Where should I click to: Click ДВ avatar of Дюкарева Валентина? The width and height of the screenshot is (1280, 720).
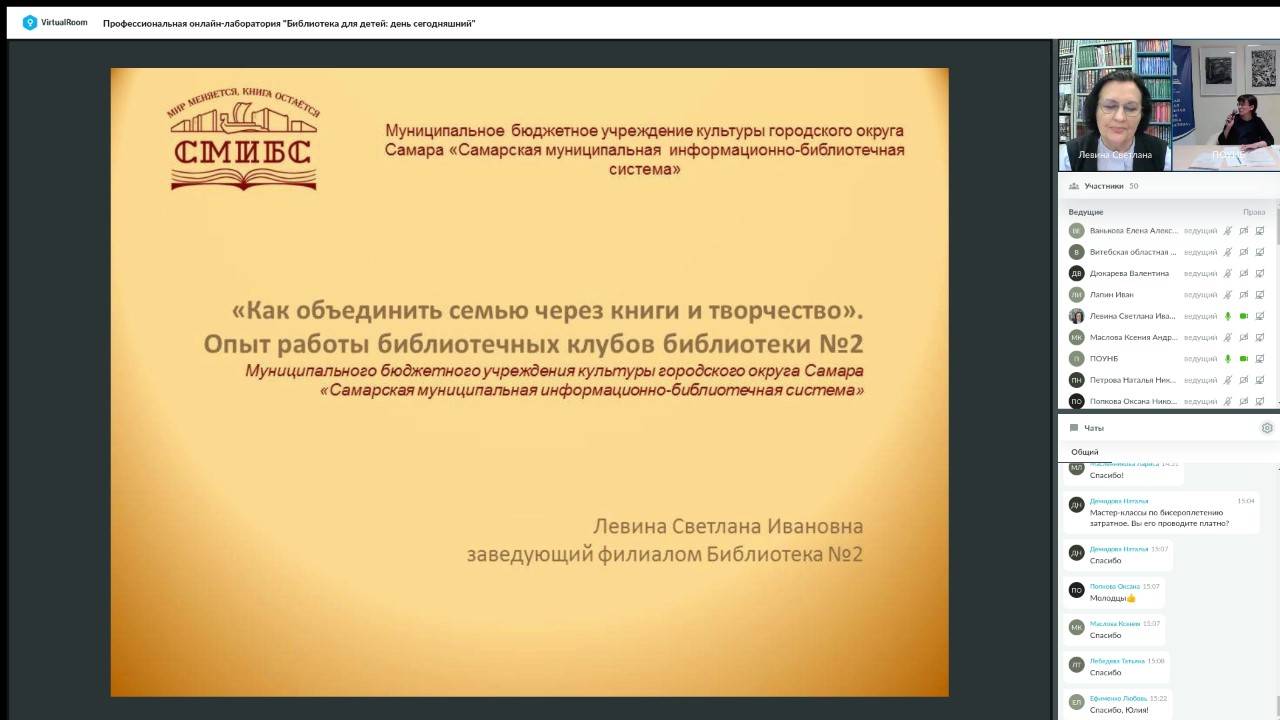[1076, 273]
